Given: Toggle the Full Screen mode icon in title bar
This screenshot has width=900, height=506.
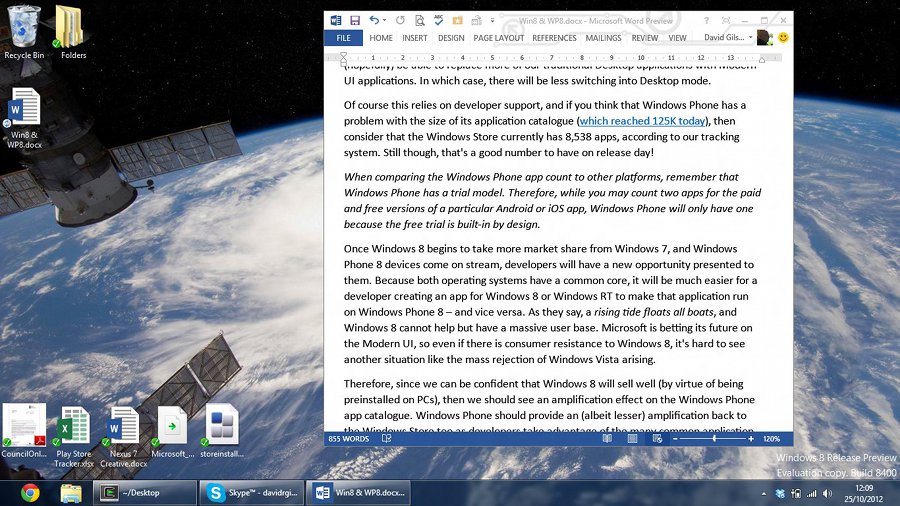Looking at the screenshot, I should [726, 21].
